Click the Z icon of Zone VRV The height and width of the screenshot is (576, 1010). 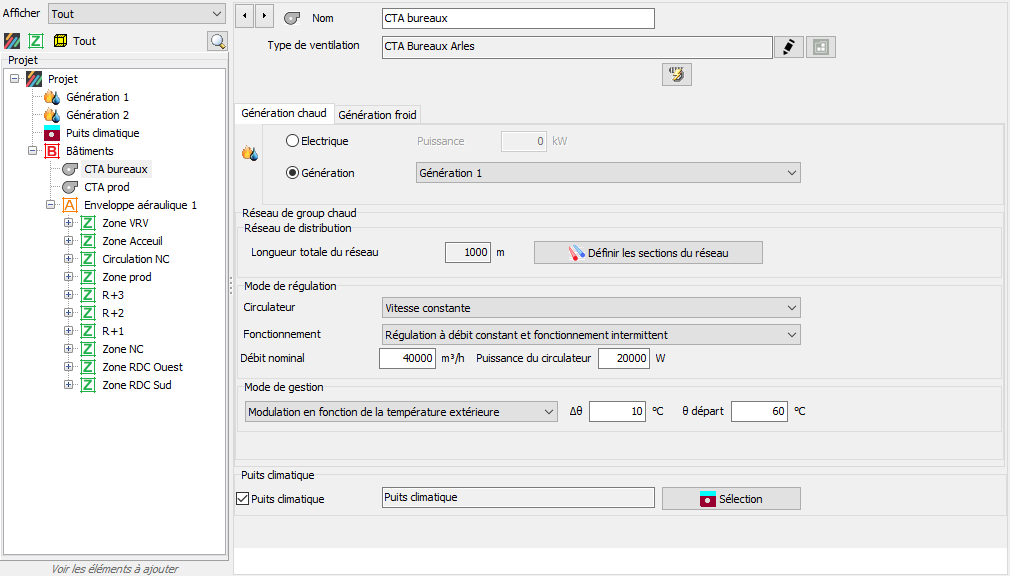click(x=88, y=224)
